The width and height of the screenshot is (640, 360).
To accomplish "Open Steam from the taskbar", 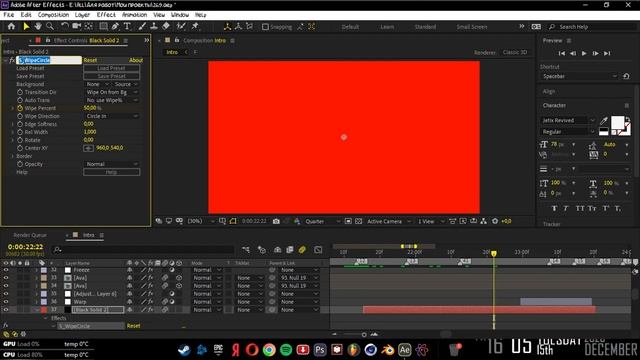I will click(184, 350).
